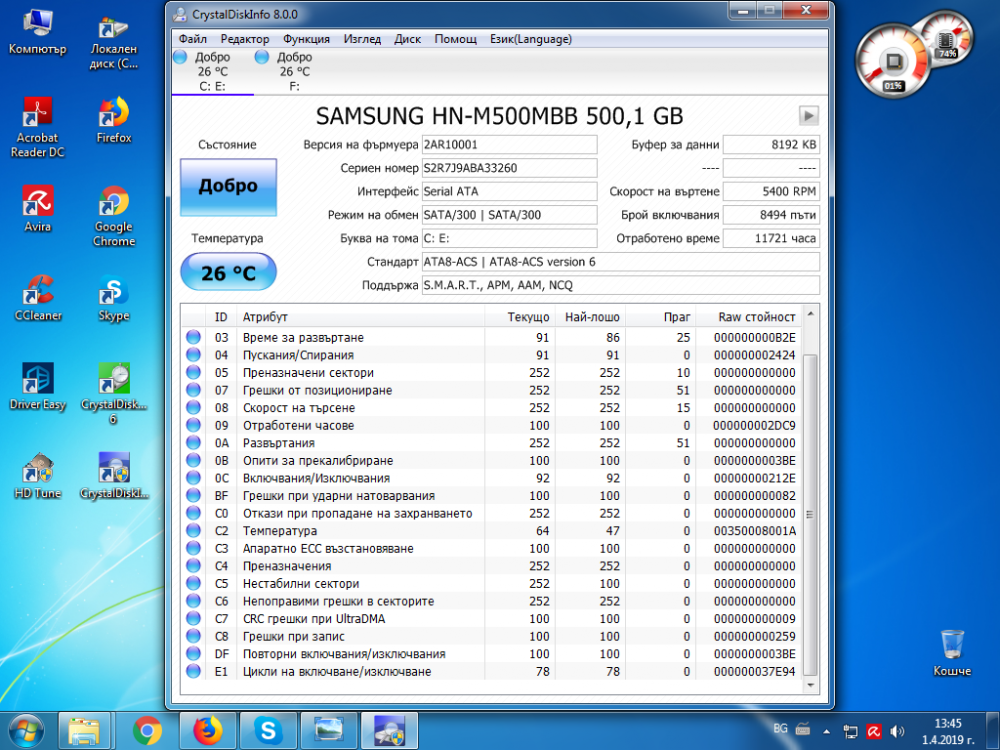Click the Windows Start orb
The width and height of the screenshot is (1000, 750).
[26, 731]
